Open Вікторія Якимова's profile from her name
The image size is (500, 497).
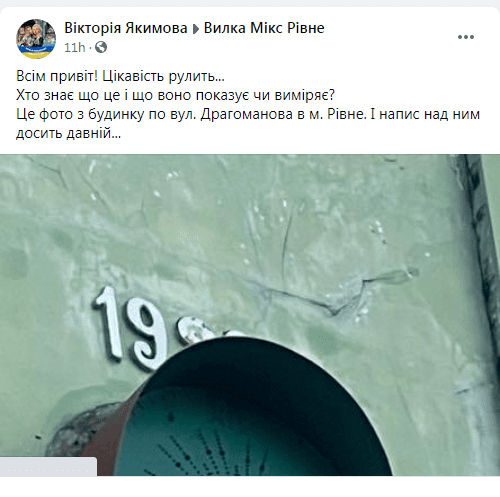tap(126, 28)
